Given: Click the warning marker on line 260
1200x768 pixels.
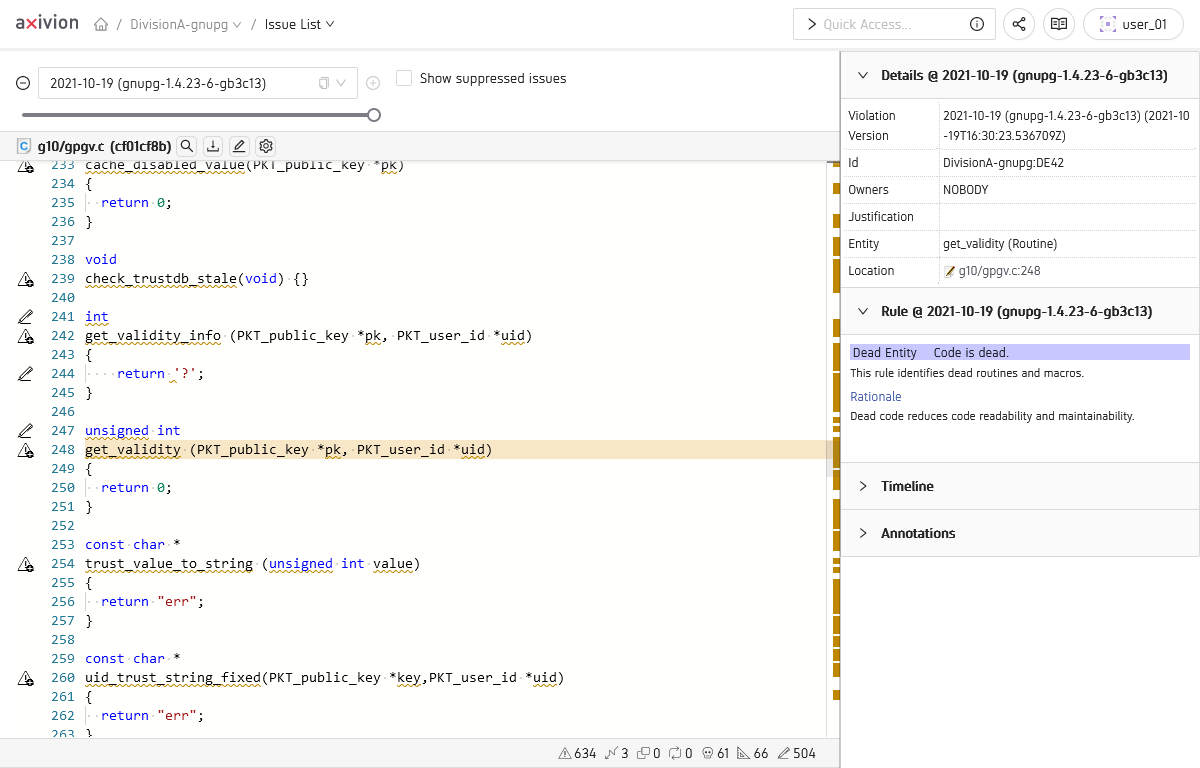Looking at the screenshot, I should (27, 679).
